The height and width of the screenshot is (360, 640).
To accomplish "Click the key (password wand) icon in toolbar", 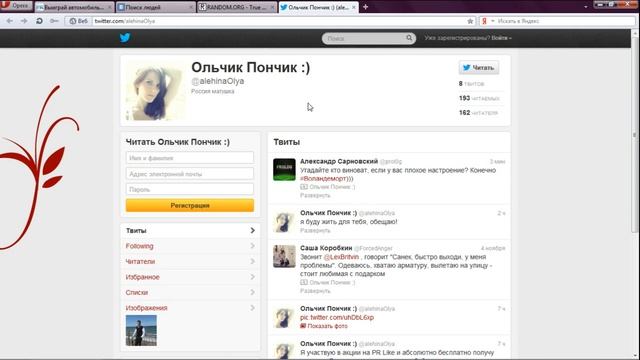I will click(54, 21).
